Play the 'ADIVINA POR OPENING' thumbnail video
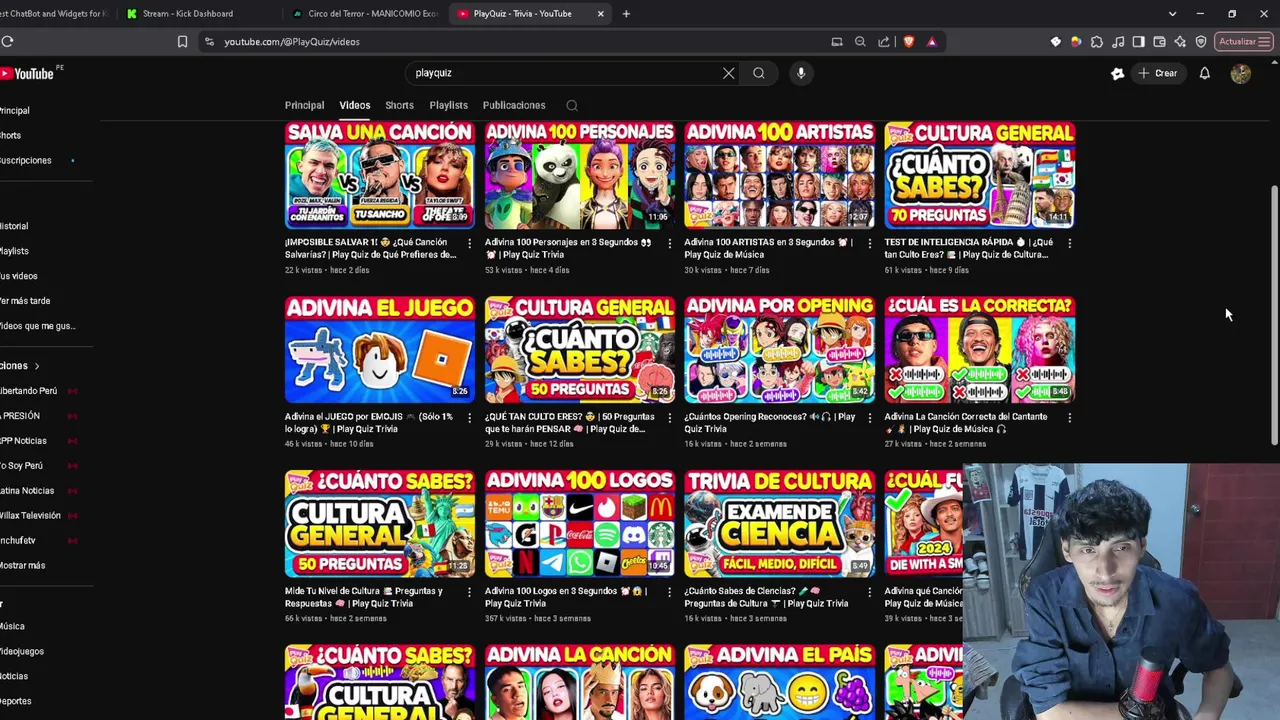Viewport: 1280px width, 720px height. [780, 349]
